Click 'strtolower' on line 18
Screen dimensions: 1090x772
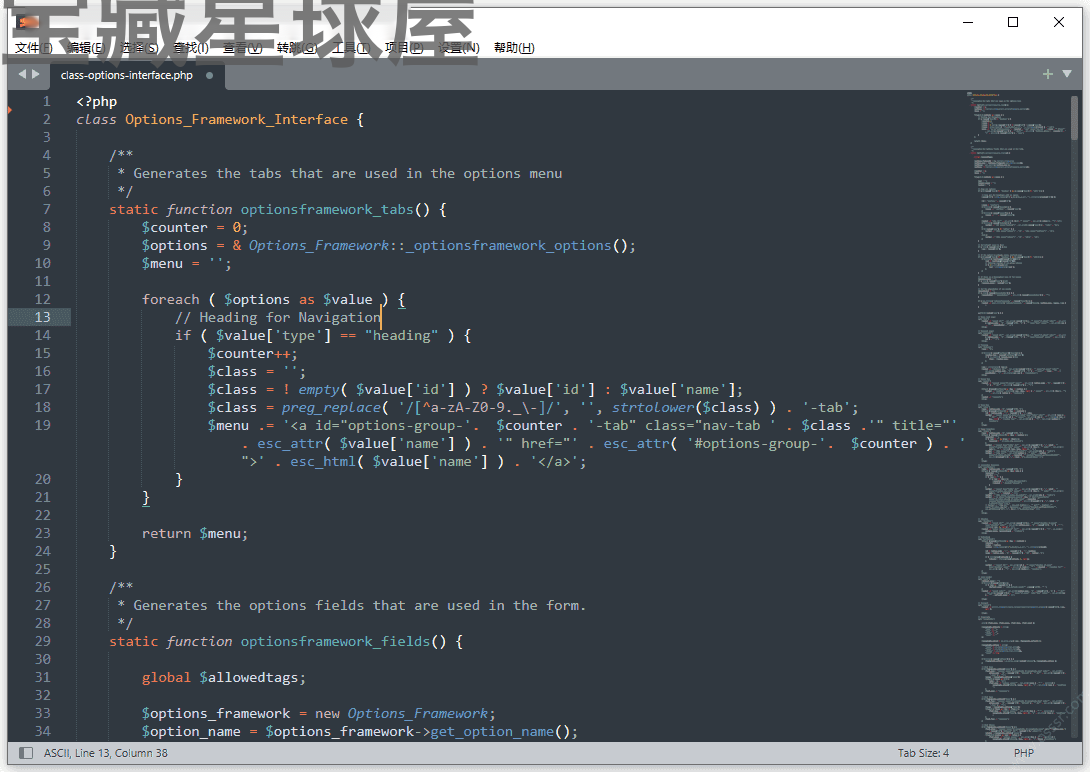[653, 408]
